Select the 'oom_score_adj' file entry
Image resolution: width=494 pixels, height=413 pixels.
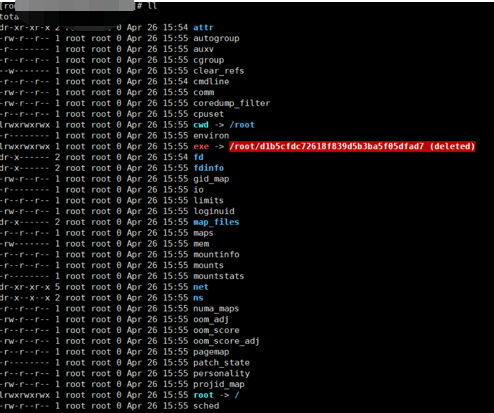[x=226, y=341]
